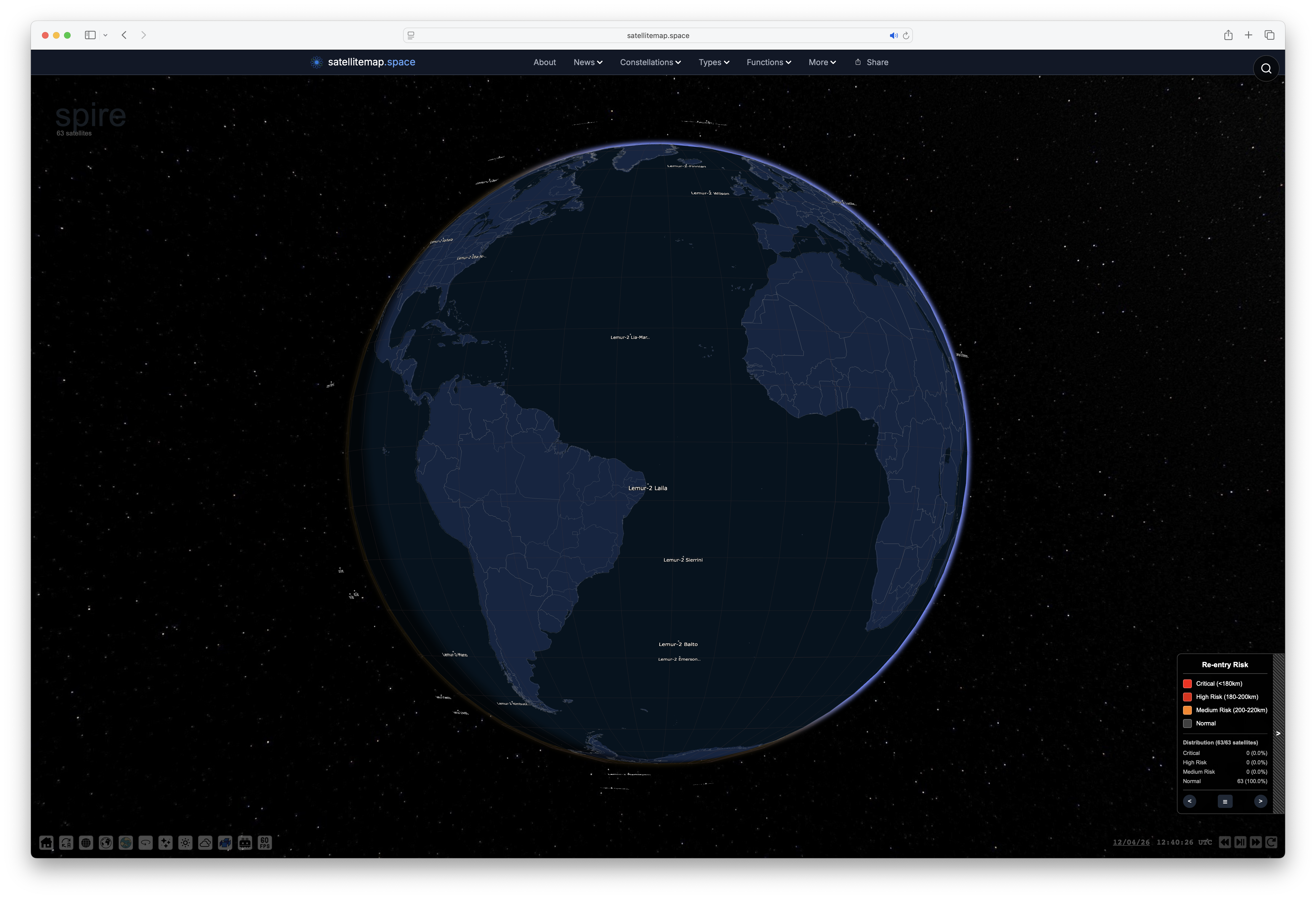
Task: Click the underlined date 12/04/26
Action: click(1131, 842)
